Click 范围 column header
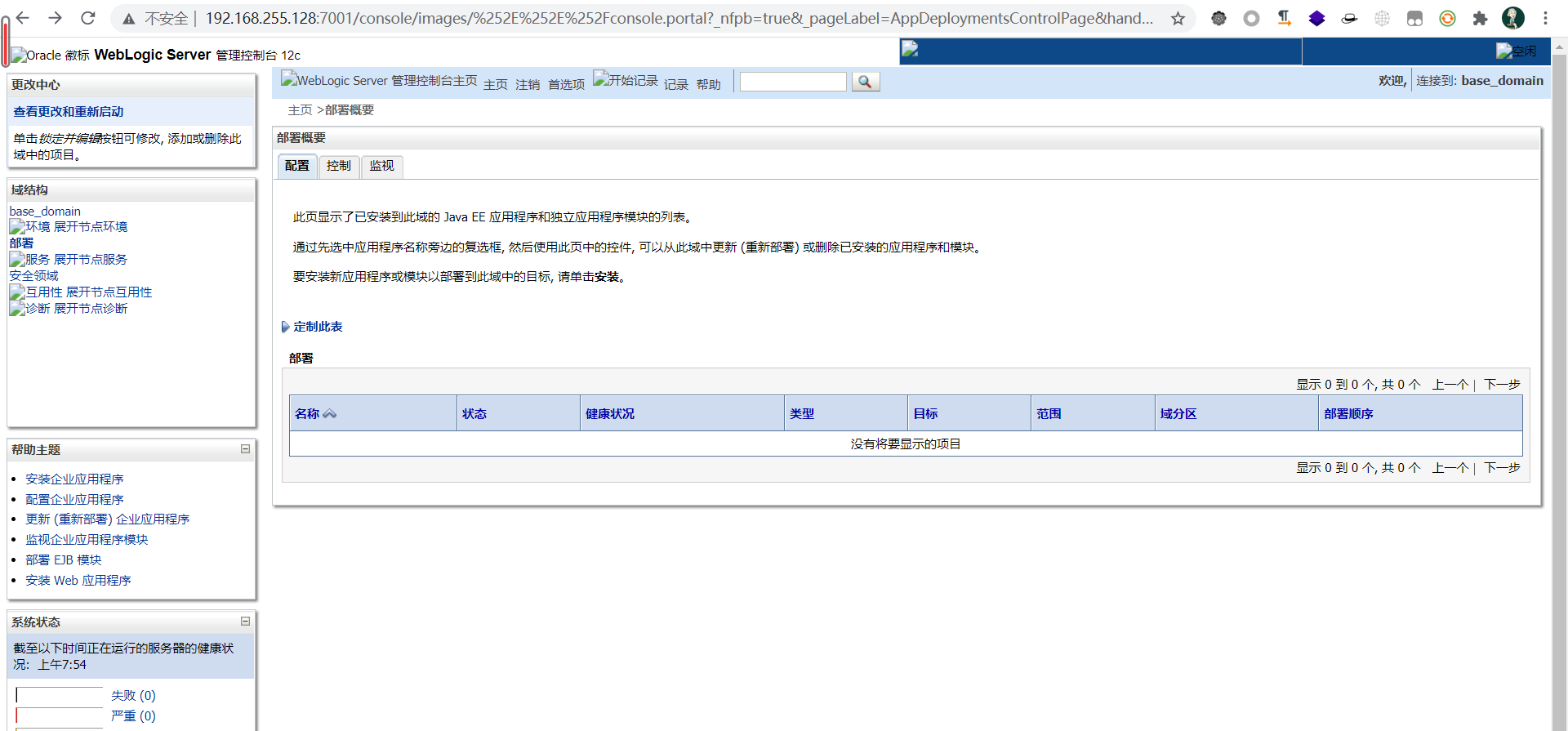Viewport: 1568px width, 731px height. coord(1049,414)
